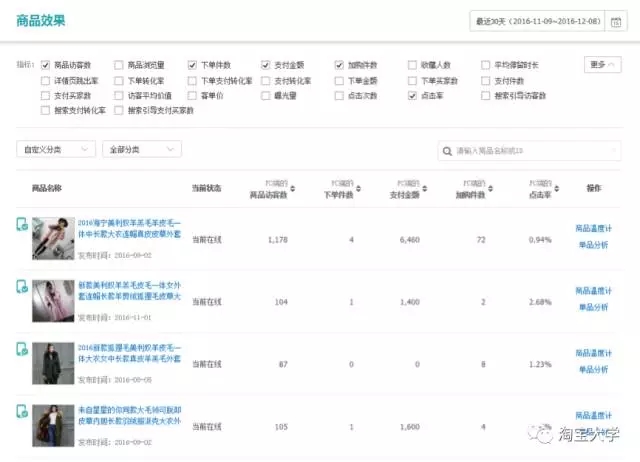Click device icon of product published 2016-09-05
Image resolution: width=640 pixels, height=462 pixels.
click(22, 349)
